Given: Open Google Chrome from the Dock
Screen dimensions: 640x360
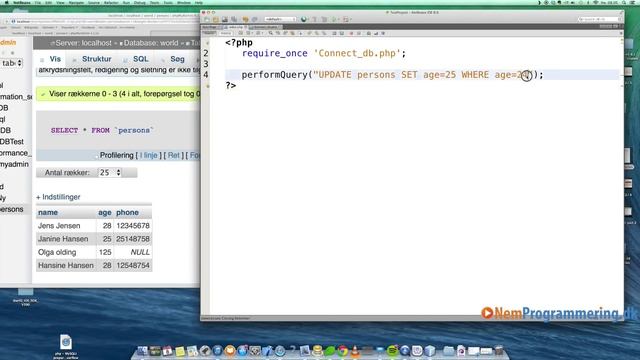Looking at the screenshot, I should click(x=342, y=351).
